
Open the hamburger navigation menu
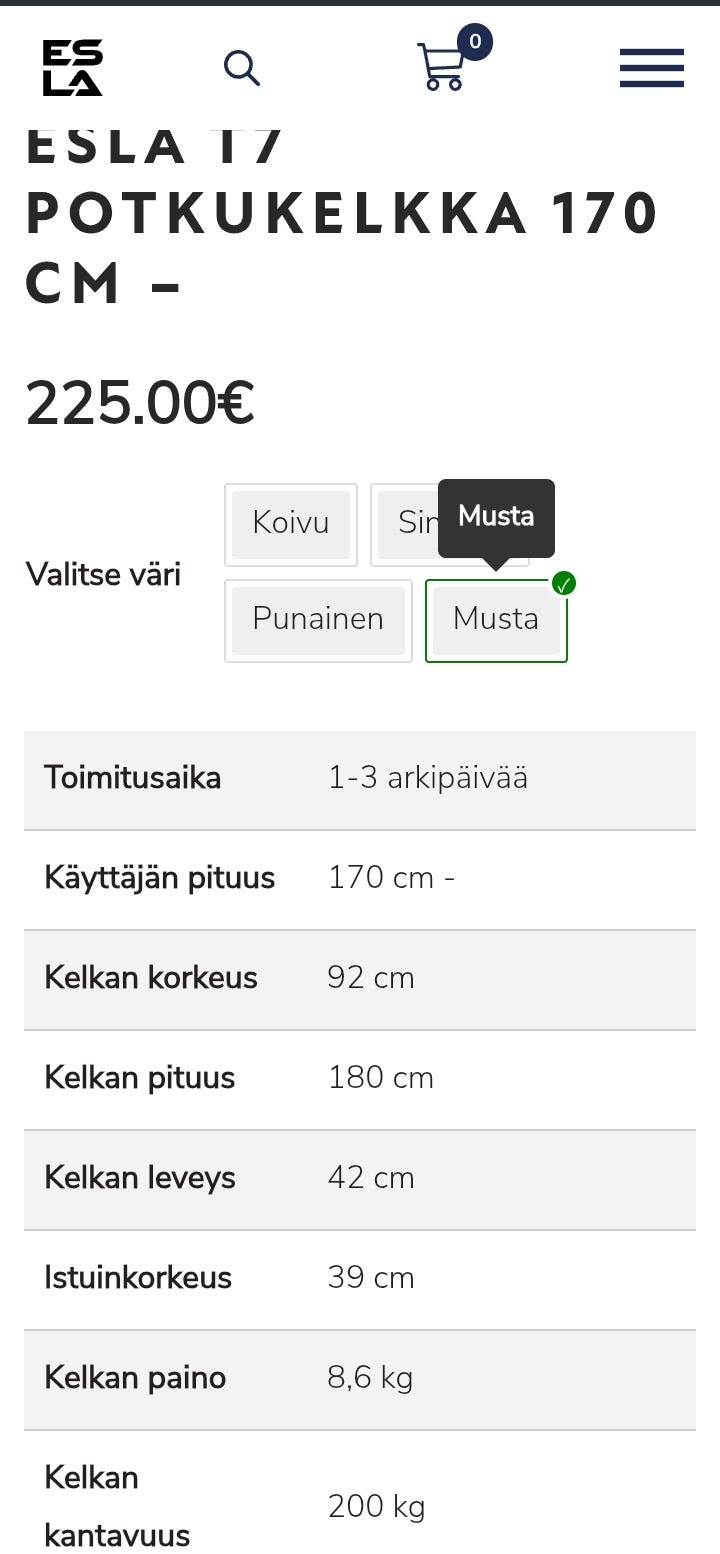pos(651,68)
